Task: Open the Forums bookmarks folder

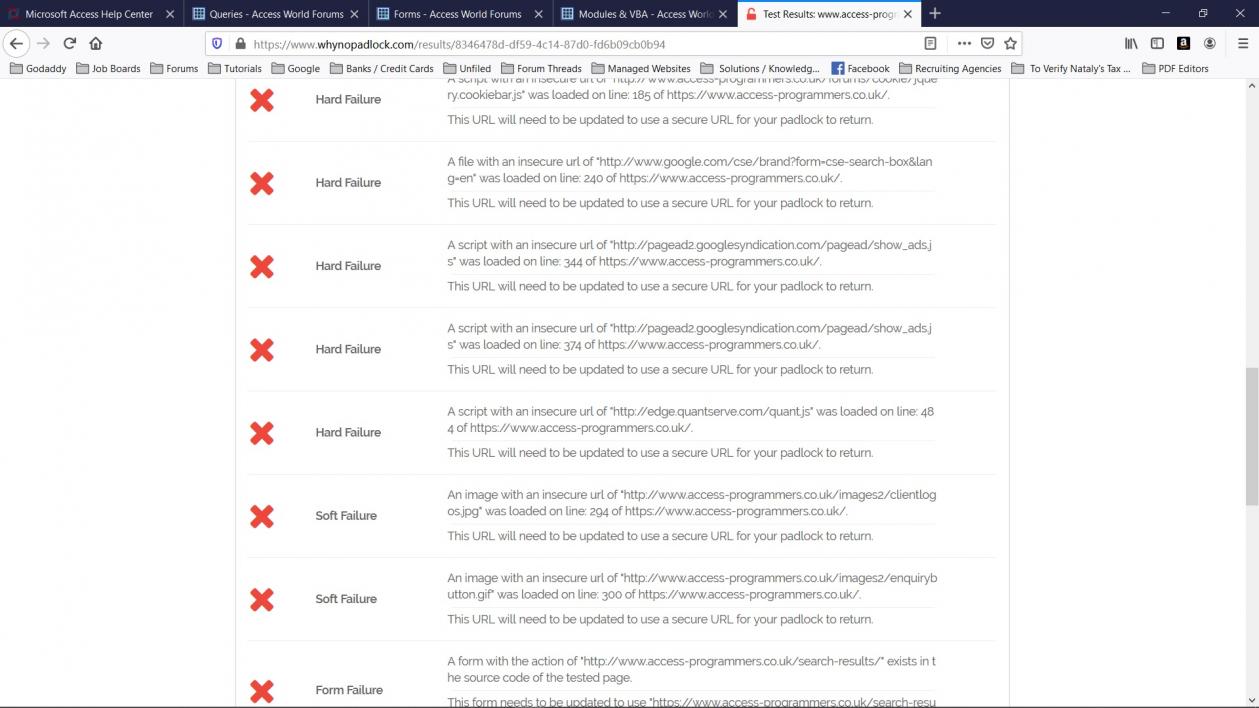Action: [x=174, y=69]
